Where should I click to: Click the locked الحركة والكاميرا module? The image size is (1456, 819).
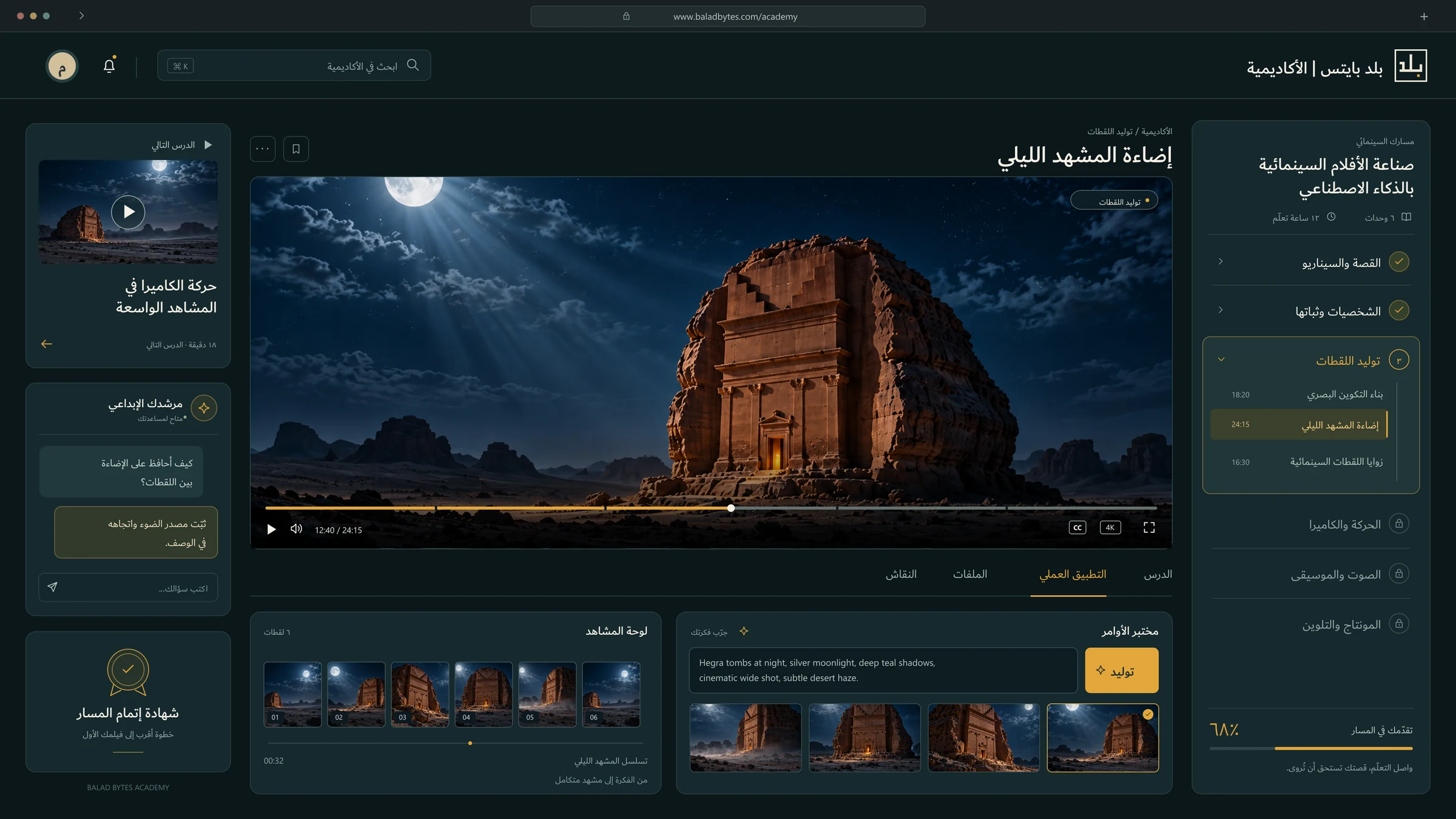tap(1311, 524)
